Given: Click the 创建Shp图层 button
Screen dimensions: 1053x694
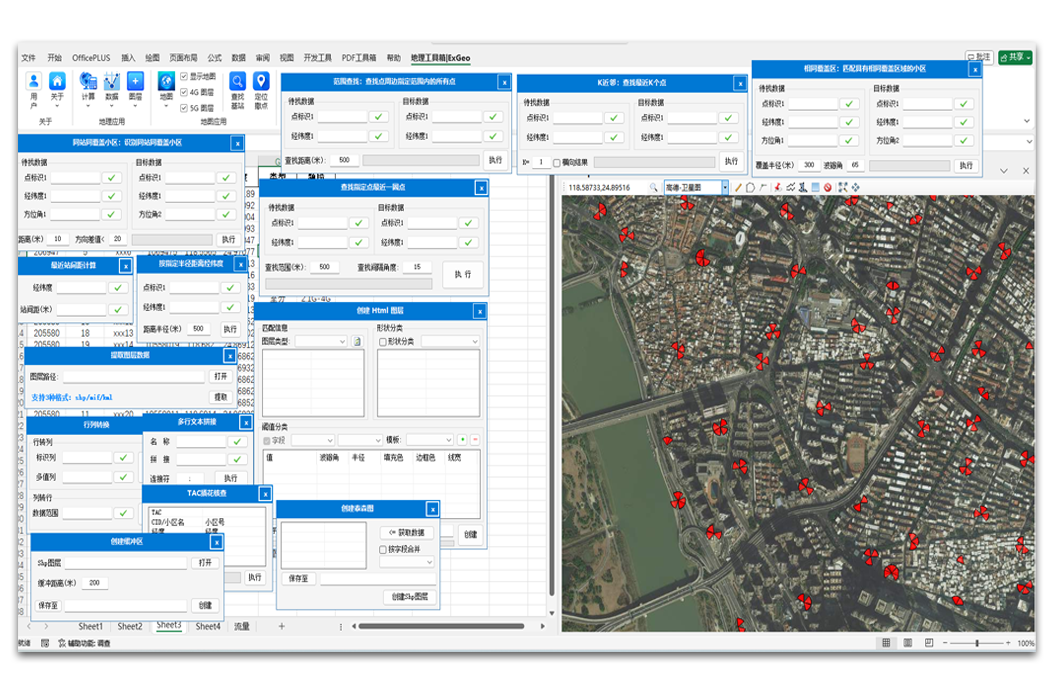Looking at the screenshot, I should [x=410, y=597].
